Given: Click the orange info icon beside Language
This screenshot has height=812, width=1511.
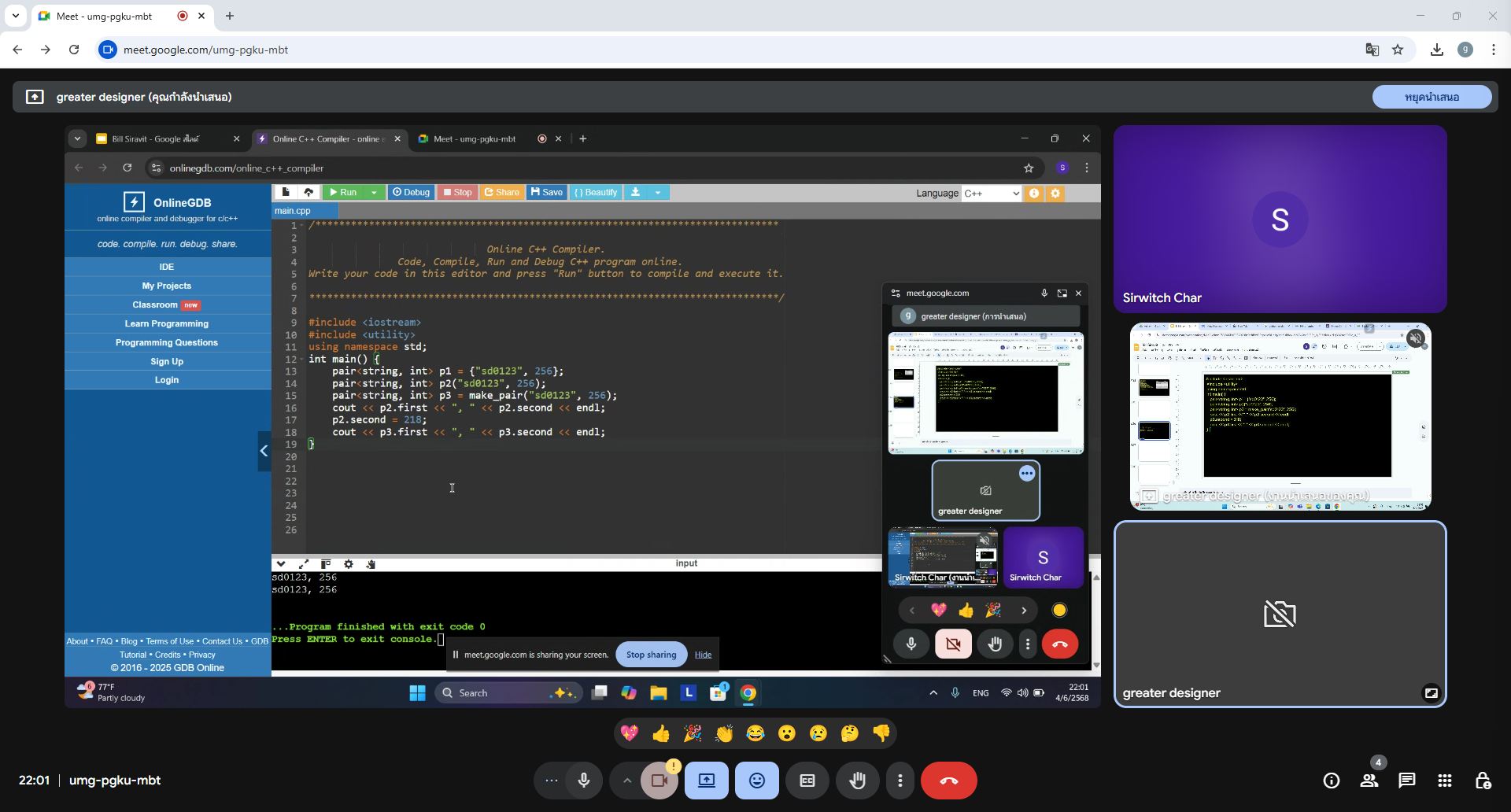Looking at the screenshot, I should pyautogui.click(x=1034, y=194).
